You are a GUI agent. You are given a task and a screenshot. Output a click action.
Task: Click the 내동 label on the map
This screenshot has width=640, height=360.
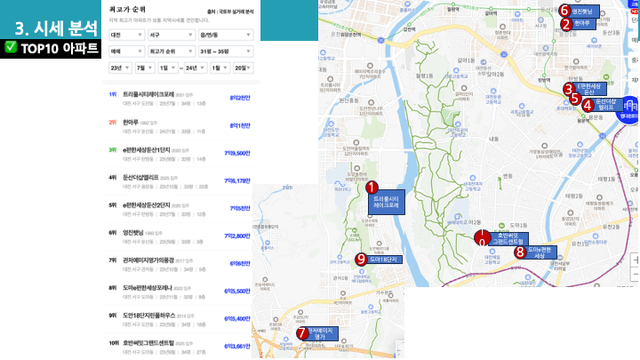[493, 139]
